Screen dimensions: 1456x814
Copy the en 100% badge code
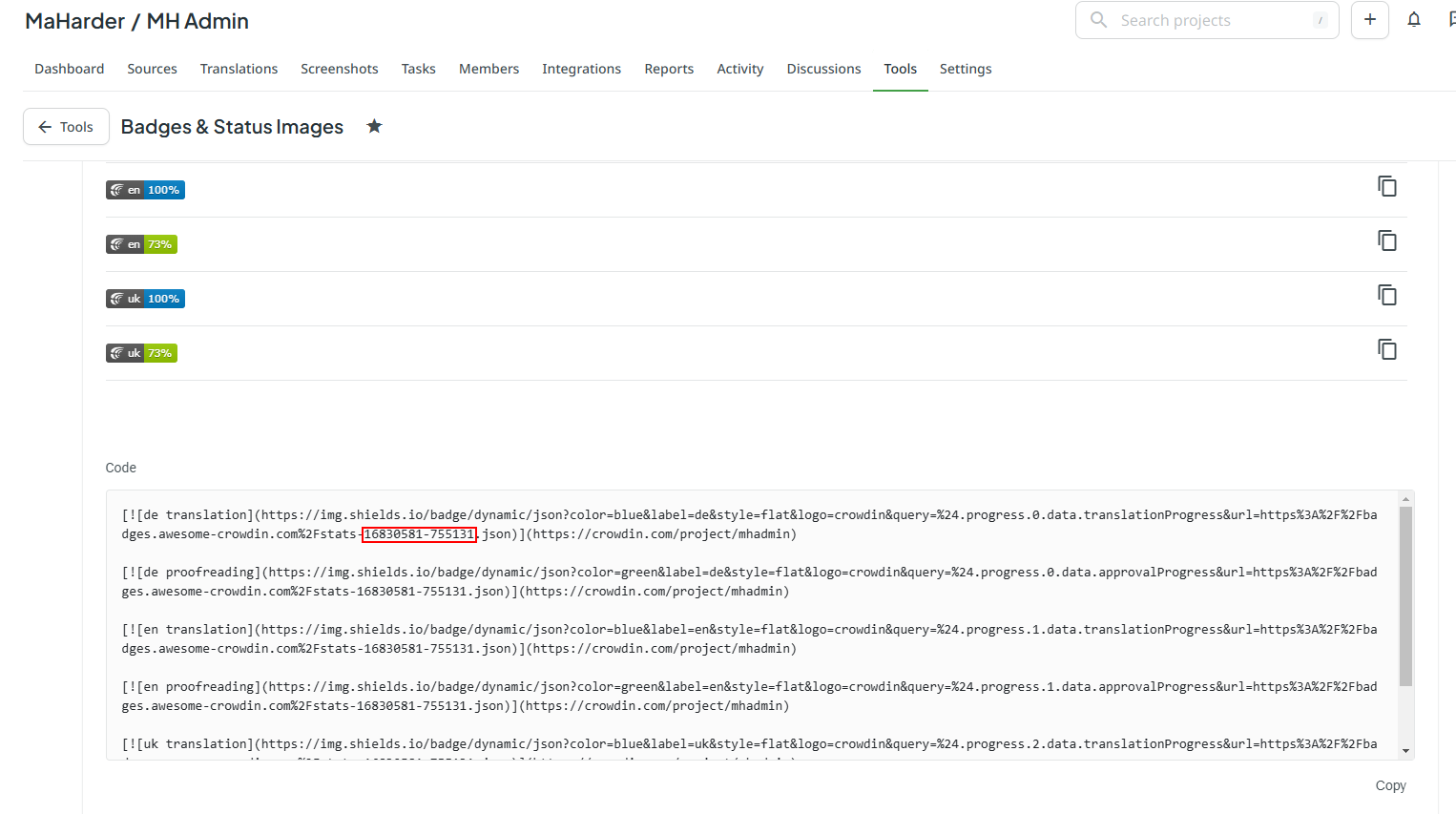[x=1387, y=187]
